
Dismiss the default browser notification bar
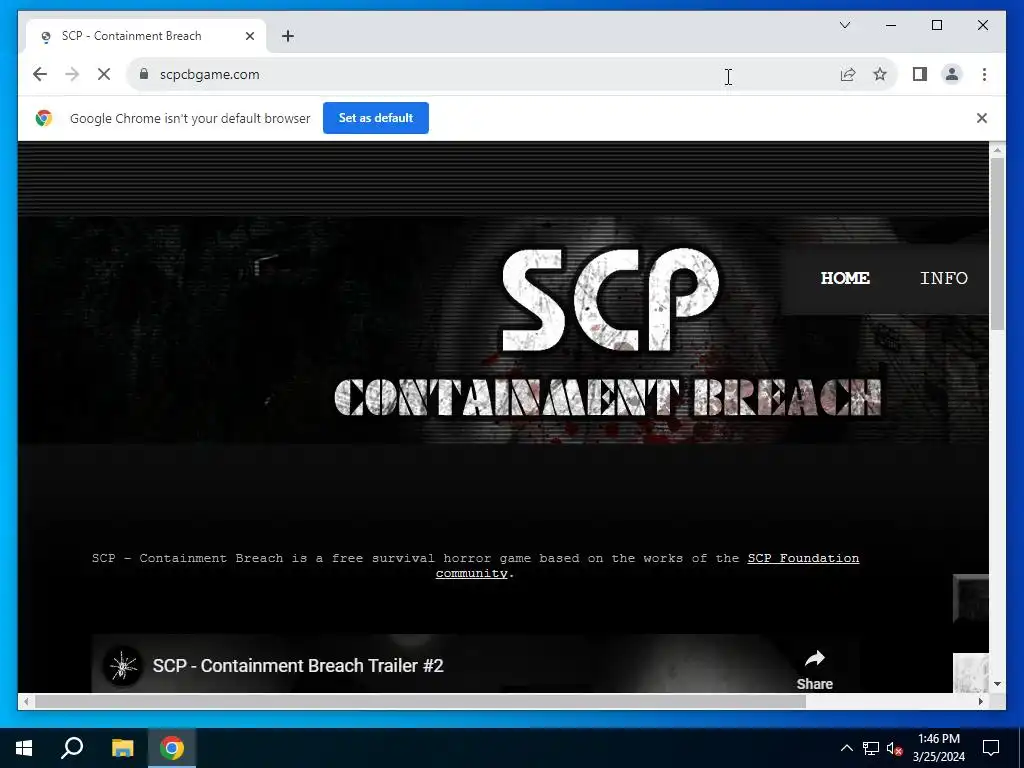(982, 118)
